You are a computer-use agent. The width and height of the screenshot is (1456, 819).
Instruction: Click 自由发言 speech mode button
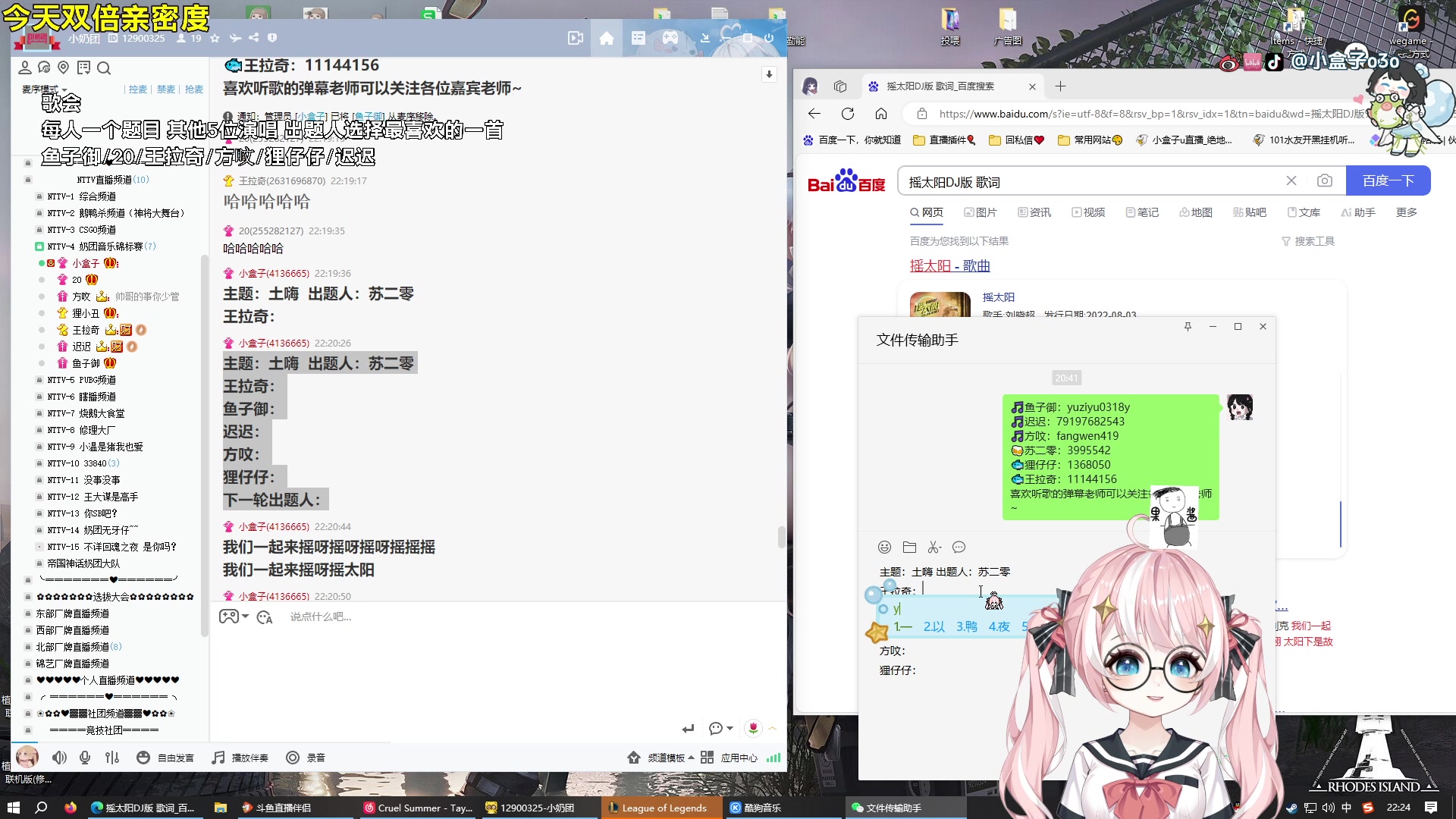point(165,758)
